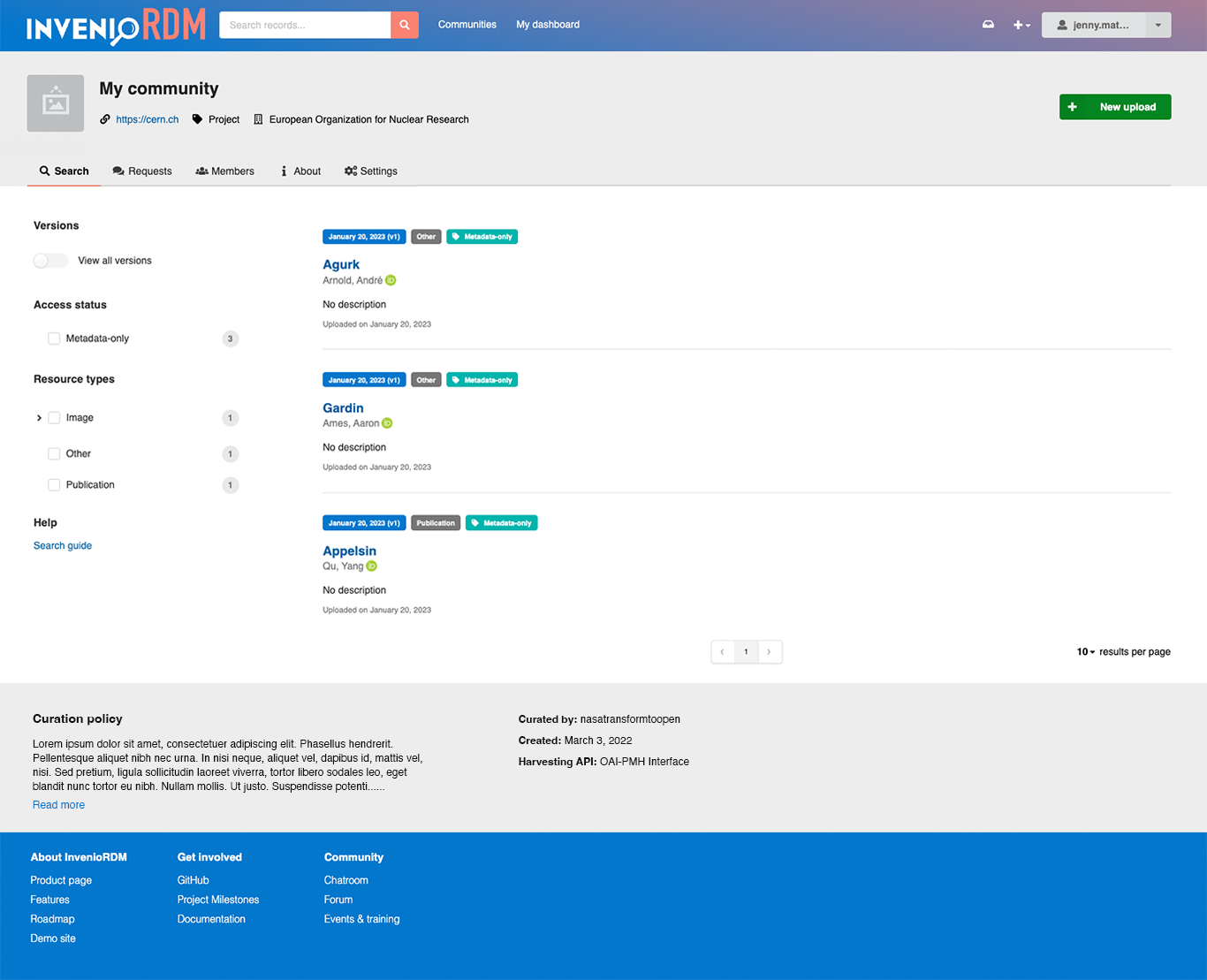The height and width of the screenshot is (980, 1207).
Task: Open the Requests tab
Action: 142,171
